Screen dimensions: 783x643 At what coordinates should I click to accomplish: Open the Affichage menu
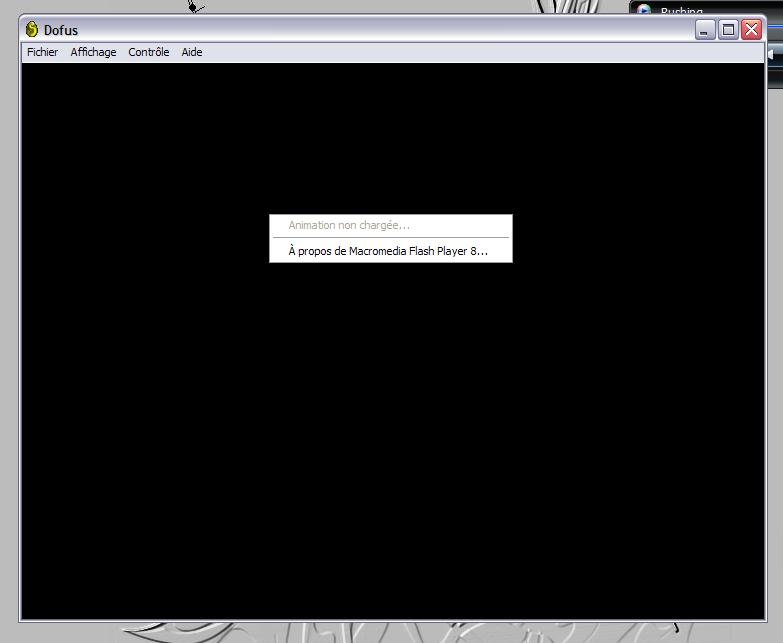tap(93, 52)
